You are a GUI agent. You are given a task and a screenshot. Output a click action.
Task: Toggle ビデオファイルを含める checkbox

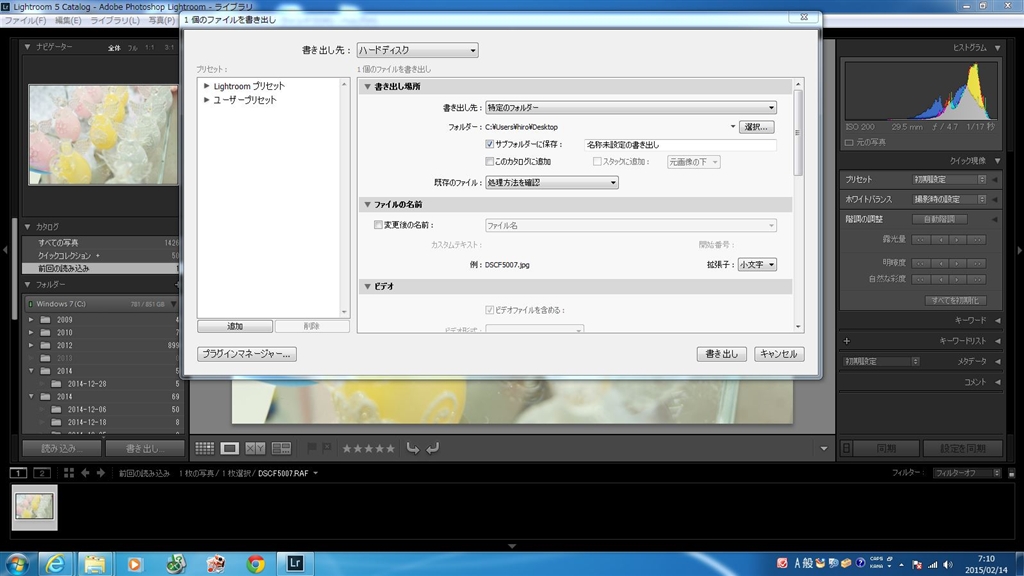tap(489, 310)
